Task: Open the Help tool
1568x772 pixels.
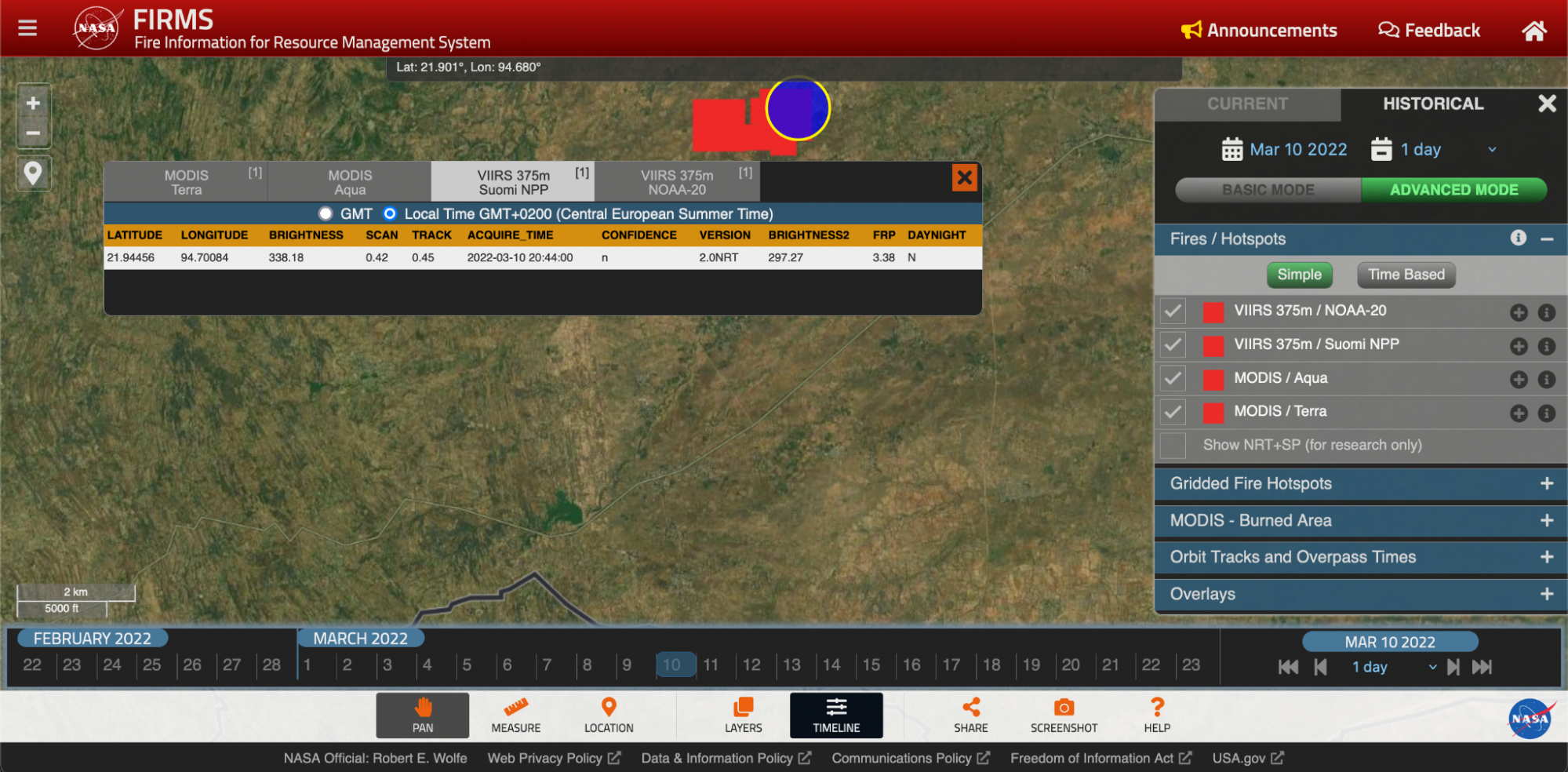Action: [x=1157, y=715]
